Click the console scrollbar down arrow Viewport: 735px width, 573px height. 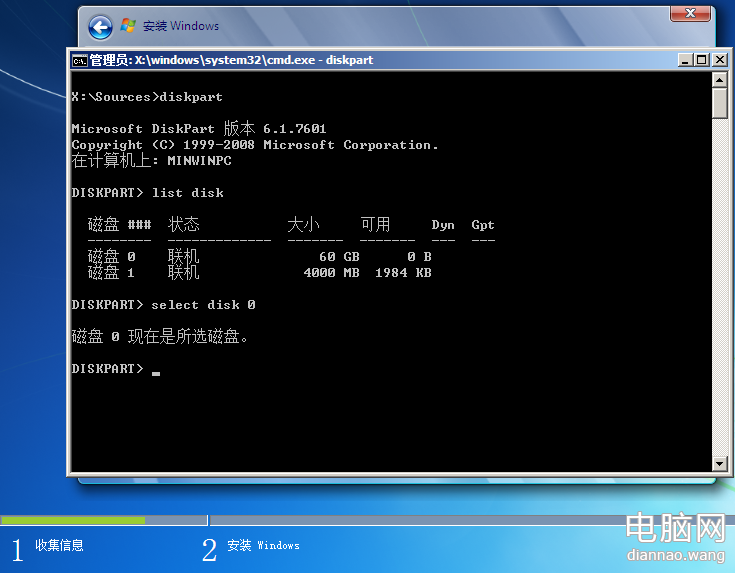(719, 463)
